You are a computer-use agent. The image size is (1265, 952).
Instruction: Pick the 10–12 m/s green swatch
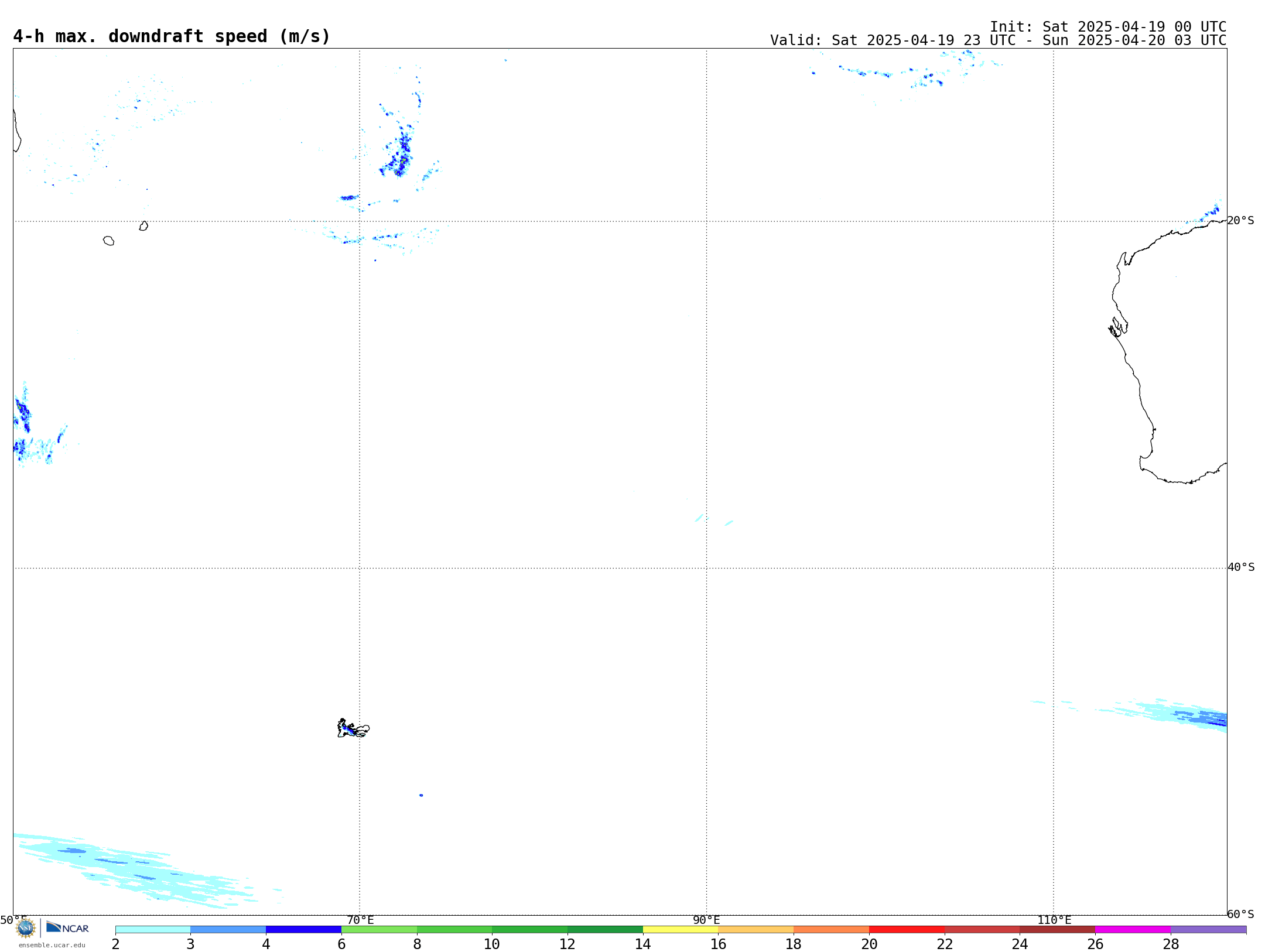click(530, 930)
